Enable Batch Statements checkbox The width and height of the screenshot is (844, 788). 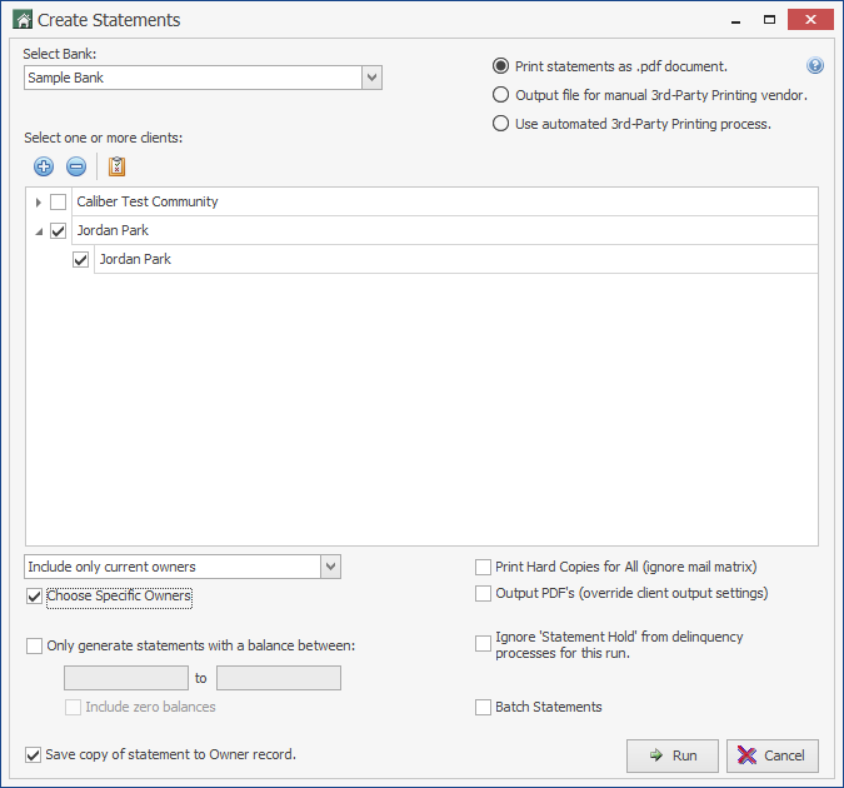pos(484,707)
